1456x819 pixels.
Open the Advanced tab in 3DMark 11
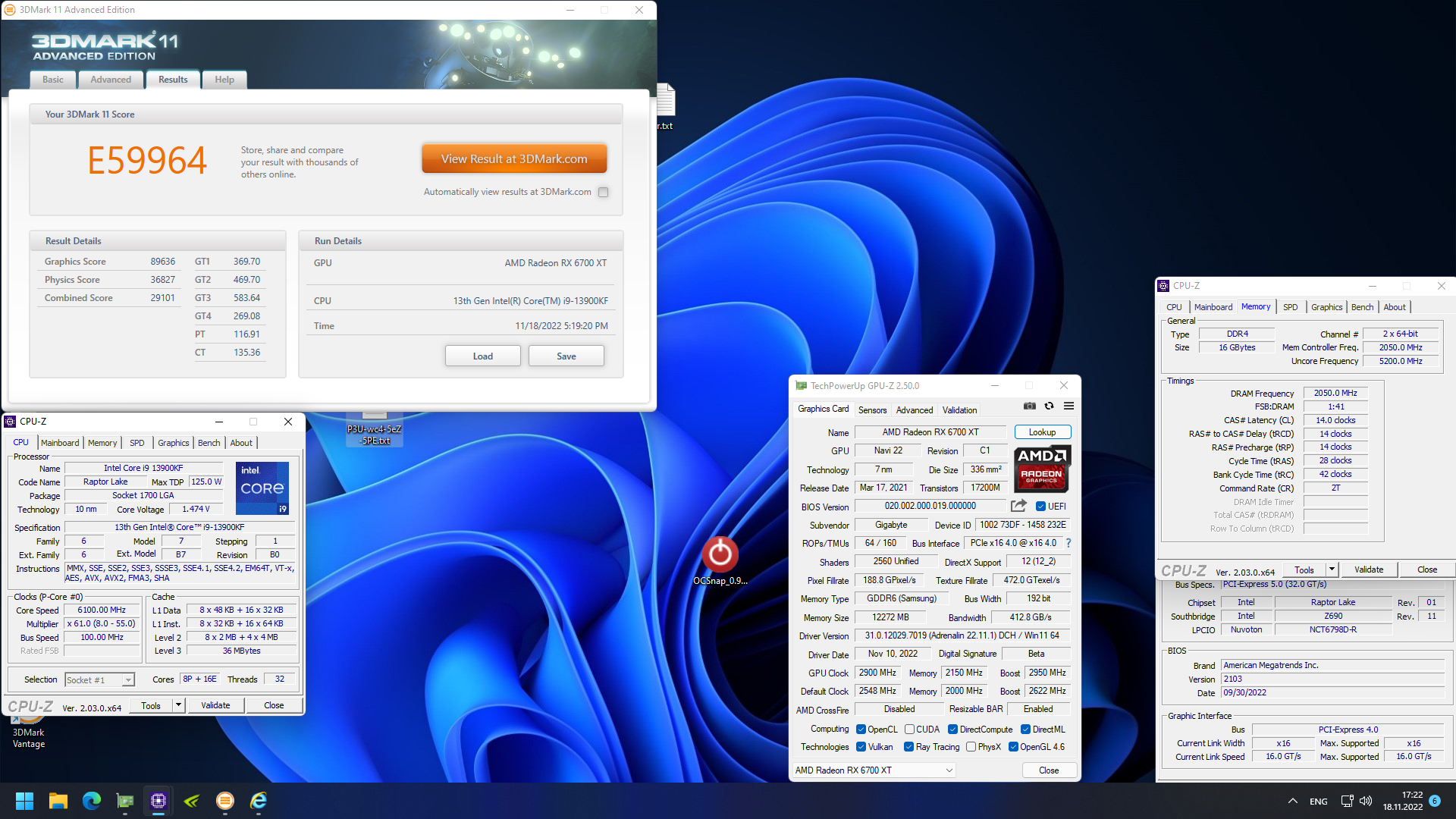111,80
